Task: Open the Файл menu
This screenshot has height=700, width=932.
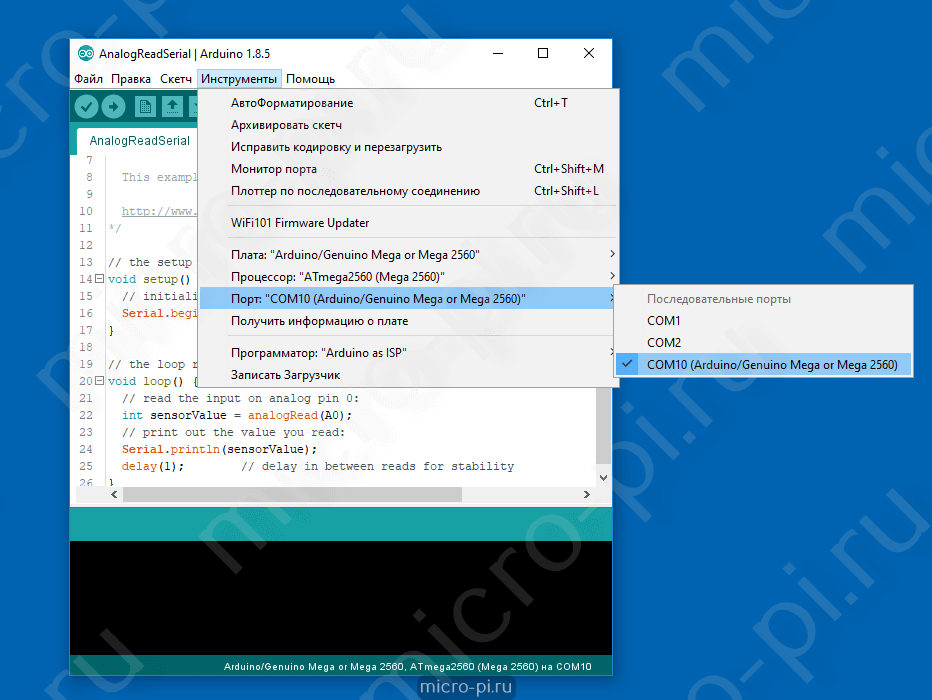Action: tap(88, 79)
